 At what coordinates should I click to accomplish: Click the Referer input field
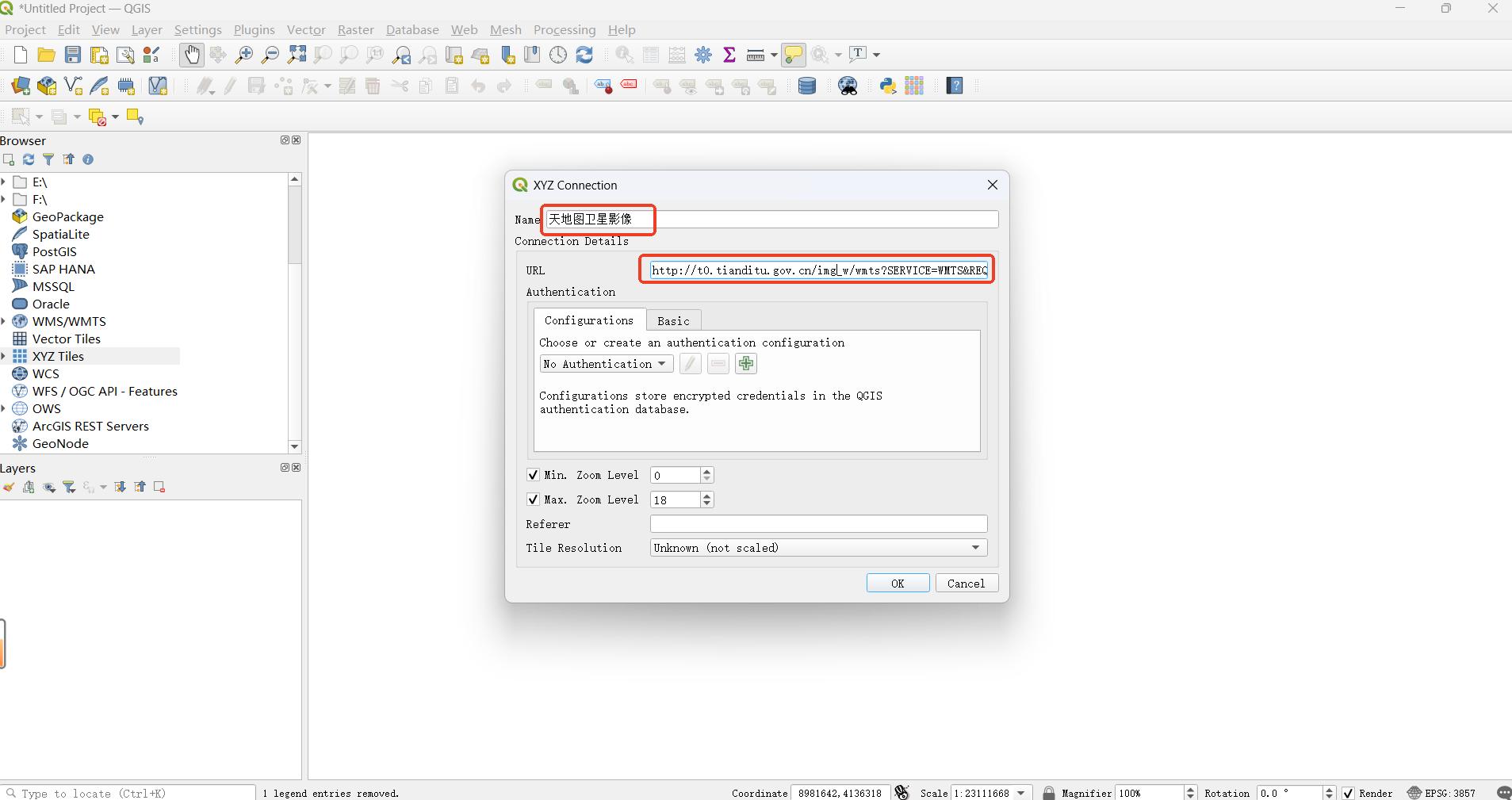pos(818,524)
